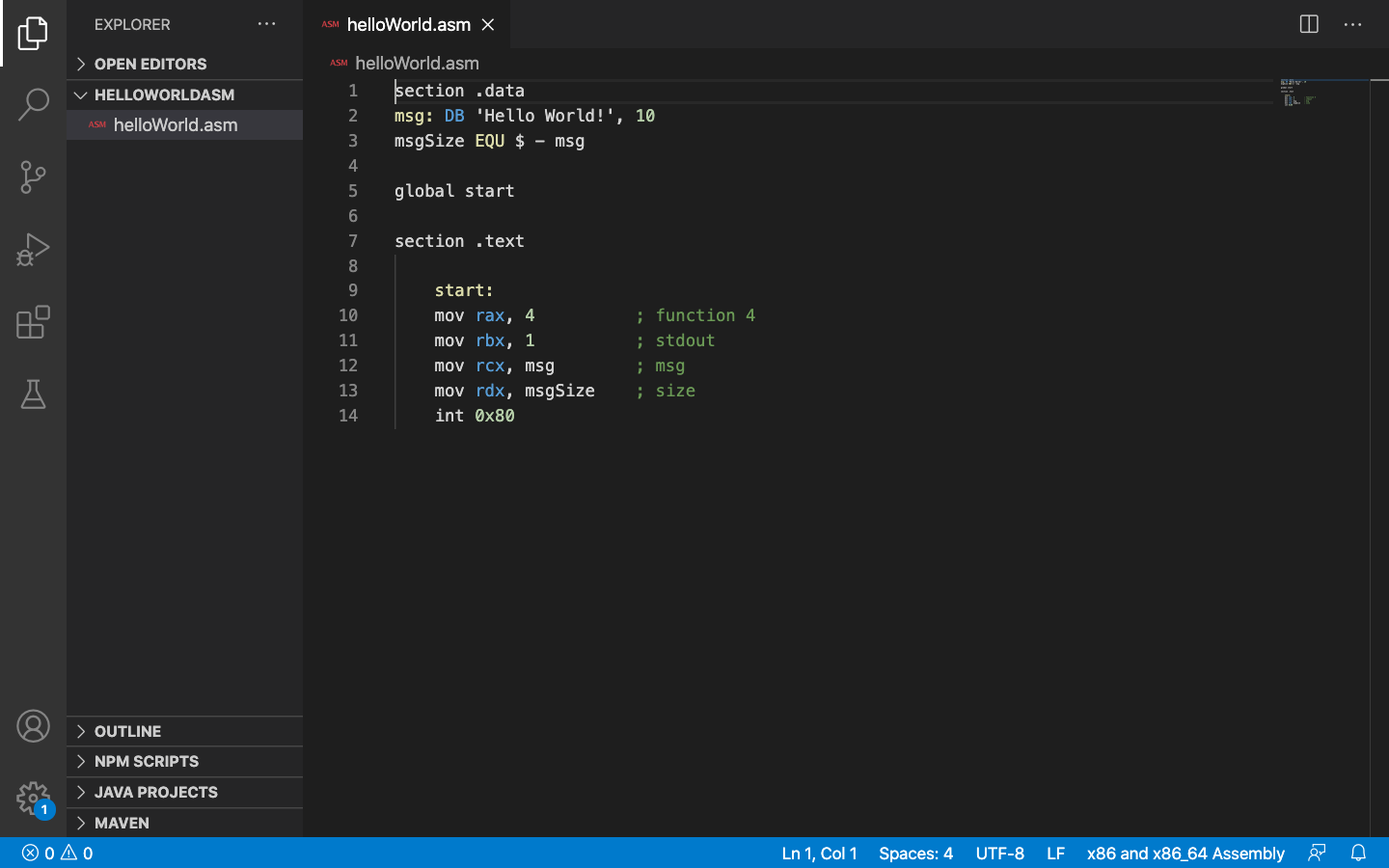Collapse the HELLOWORLDASM folder section

click(x=184, y=95)
